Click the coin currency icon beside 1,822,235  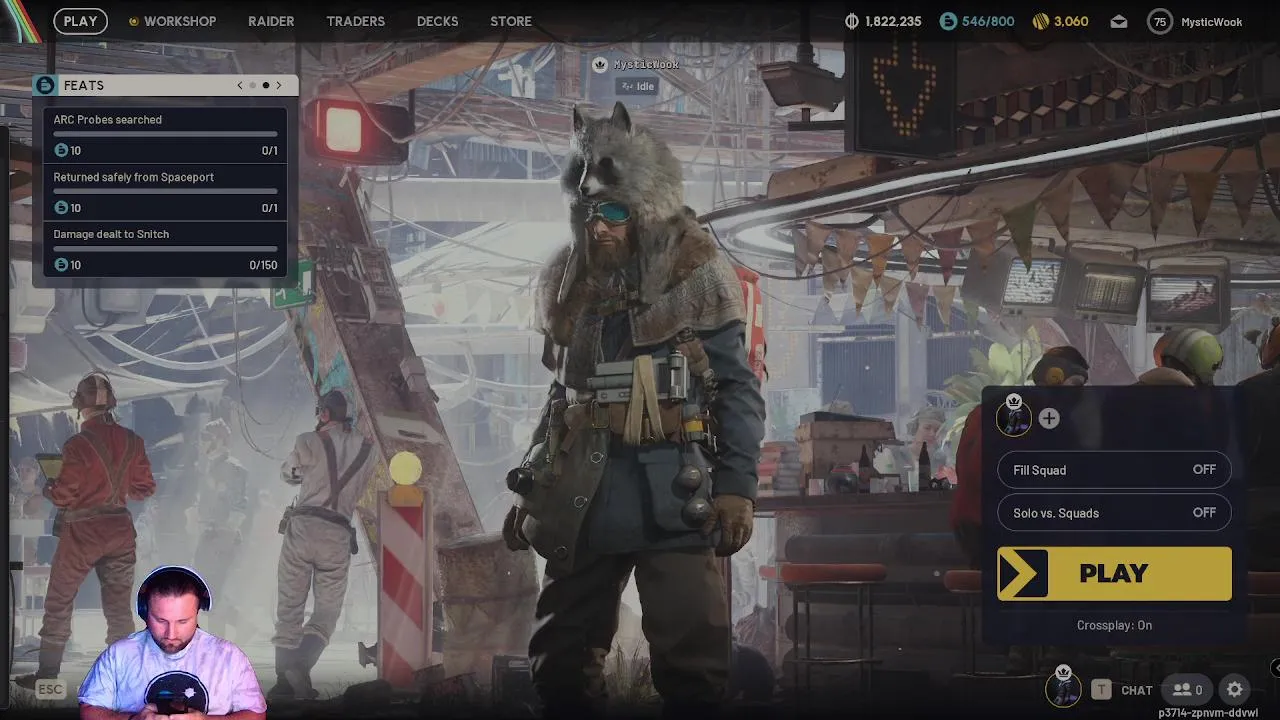852,21
